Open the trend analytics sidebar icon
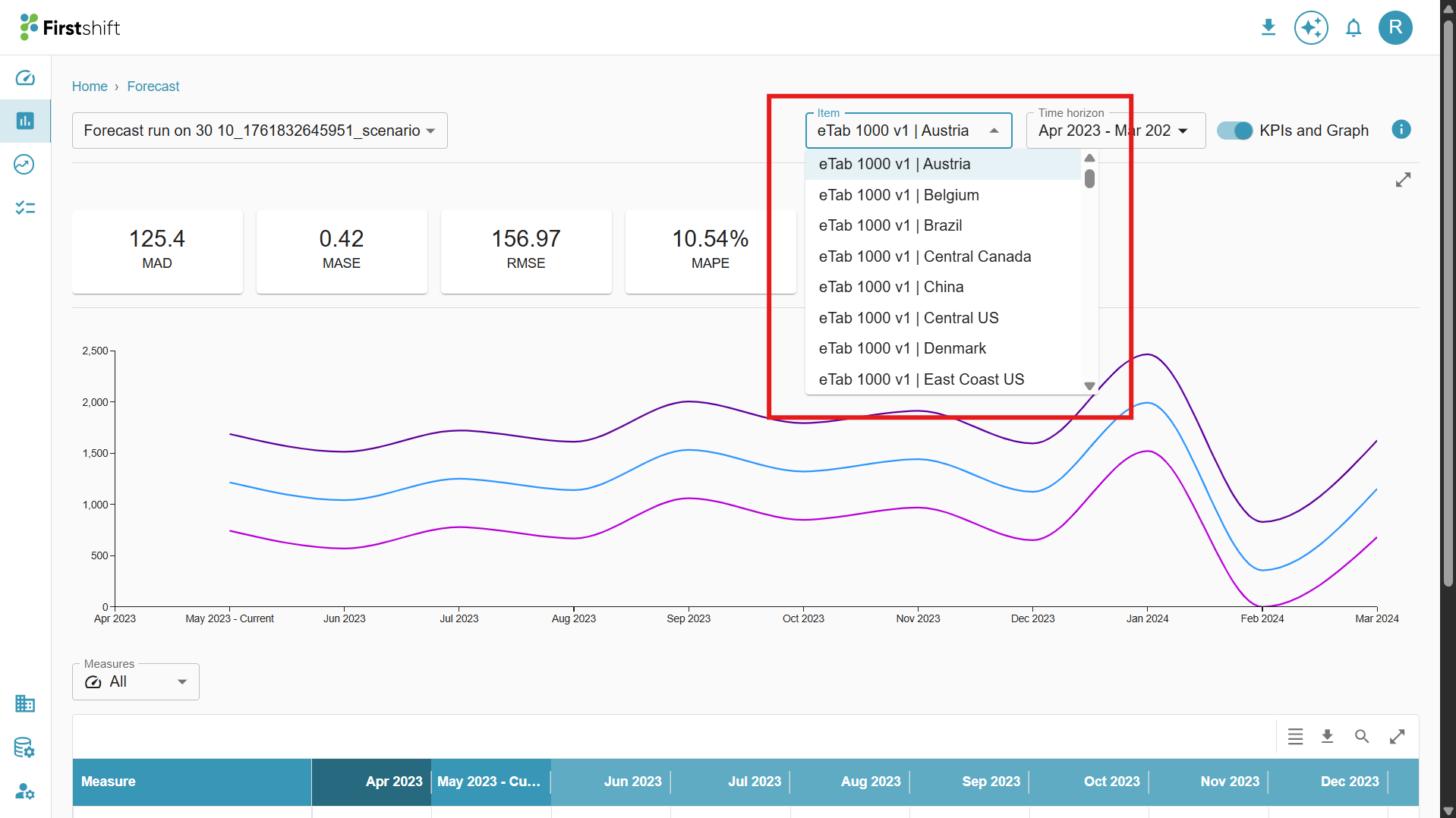The width and height of the screenshot is (1456, 818). pyautogui.click(x=25, y=164)
